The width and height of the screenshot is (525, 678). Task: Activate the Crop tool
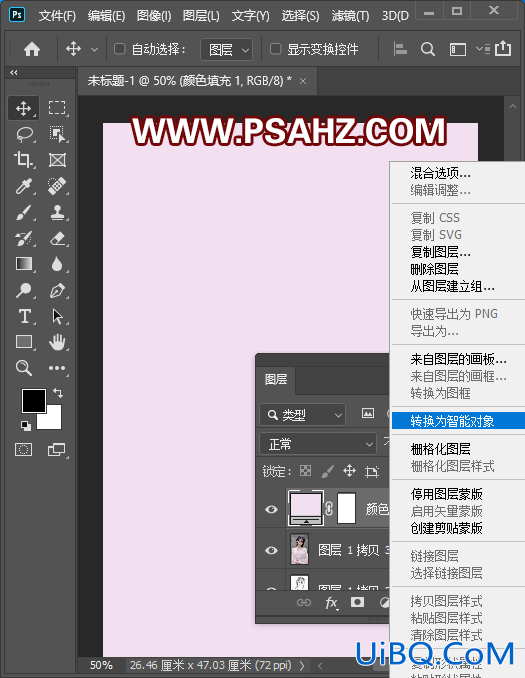click(x=24, y=160)
